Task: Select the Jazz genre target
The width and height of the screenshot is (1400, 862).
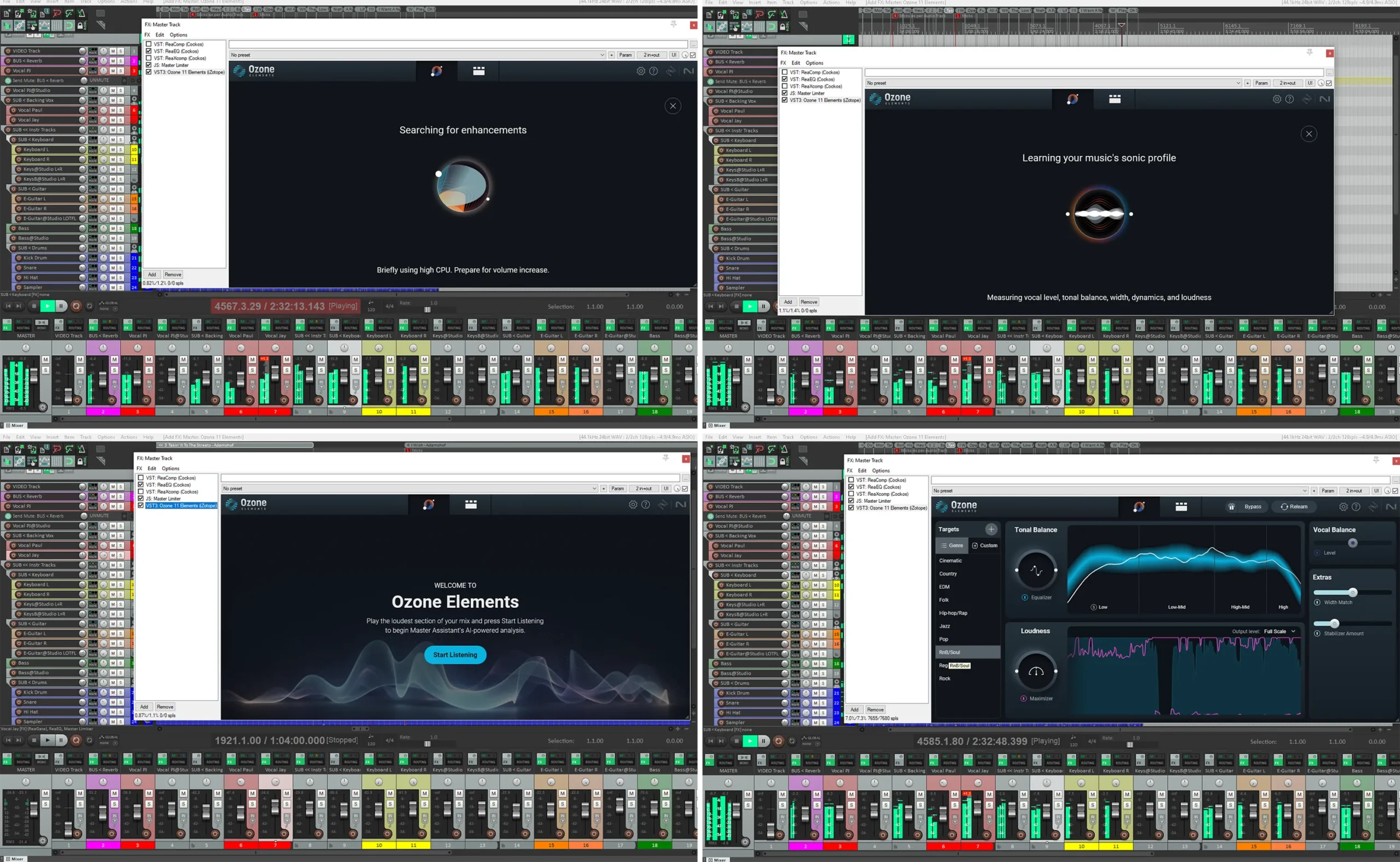Action: tap(967, 626)
